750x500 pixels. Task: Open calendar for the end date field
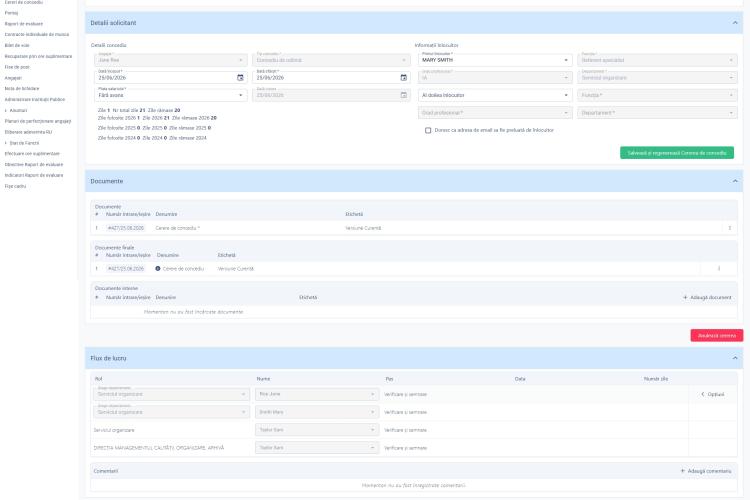click(404, 78)
